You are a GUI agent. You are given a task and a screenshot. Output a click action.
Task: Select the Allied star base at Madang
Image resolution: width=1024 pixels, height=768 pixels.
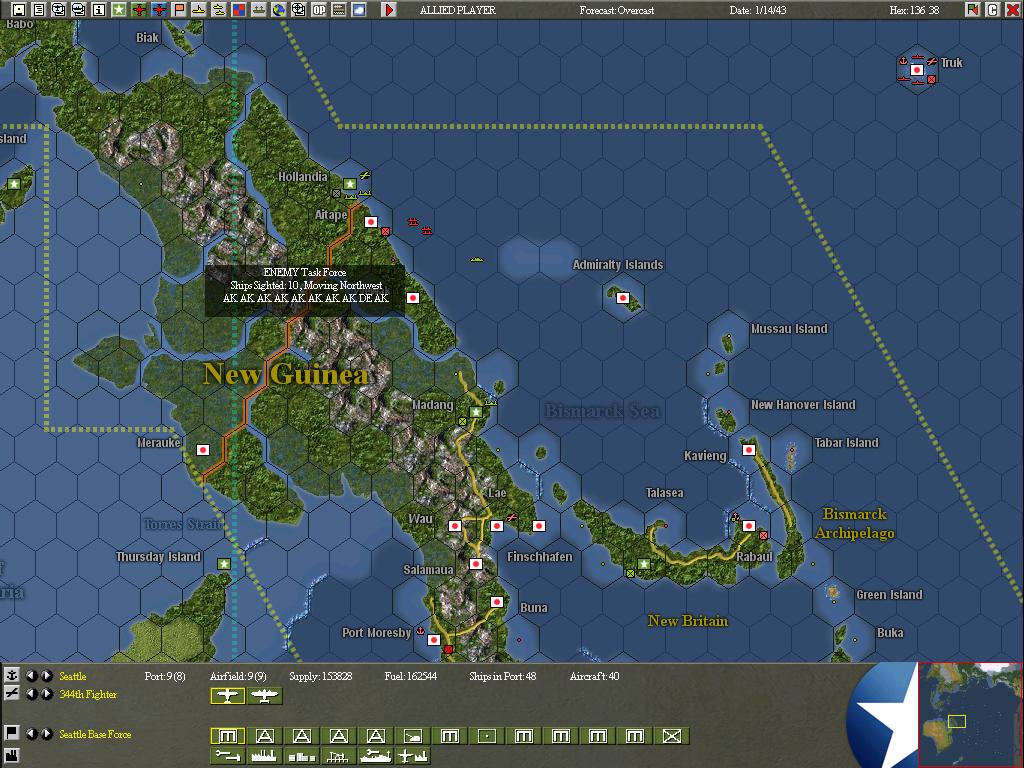click(x=476, y=412)
